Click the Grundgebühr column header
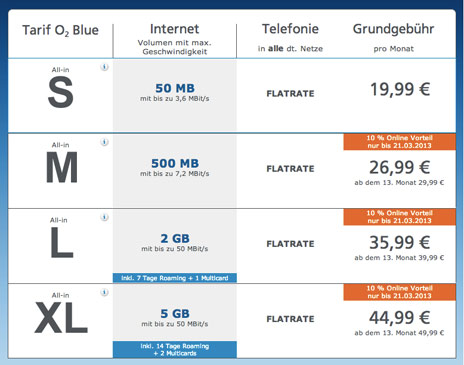The height and width of the screenshot is (365, 464). [x=393, y=29]
